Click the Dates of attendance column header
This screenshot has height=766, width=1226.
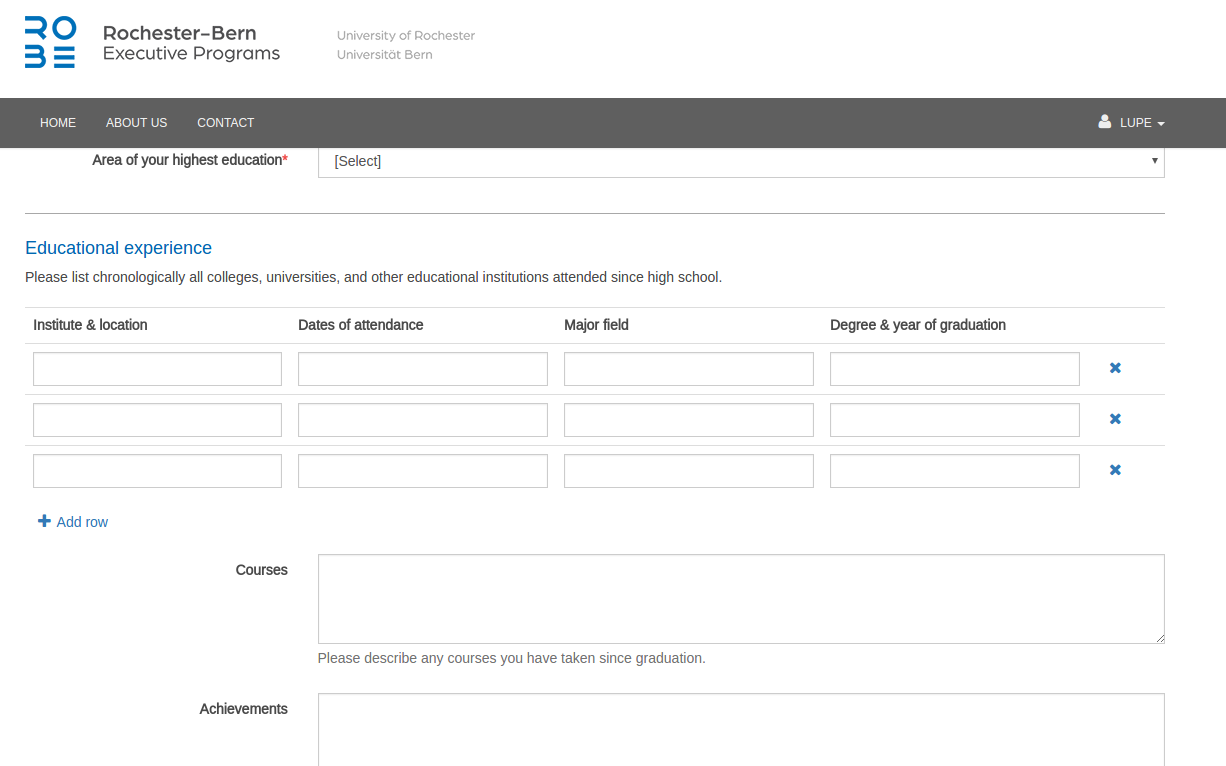361,325
